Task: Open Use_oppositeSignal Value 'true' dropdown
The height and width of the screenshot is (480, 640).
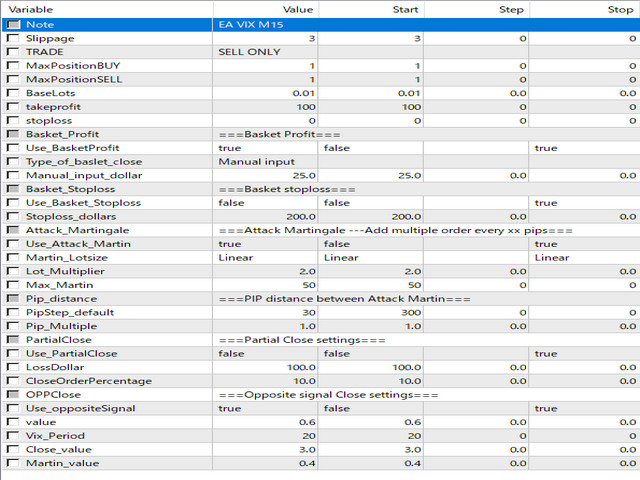Action: [265, 408]
